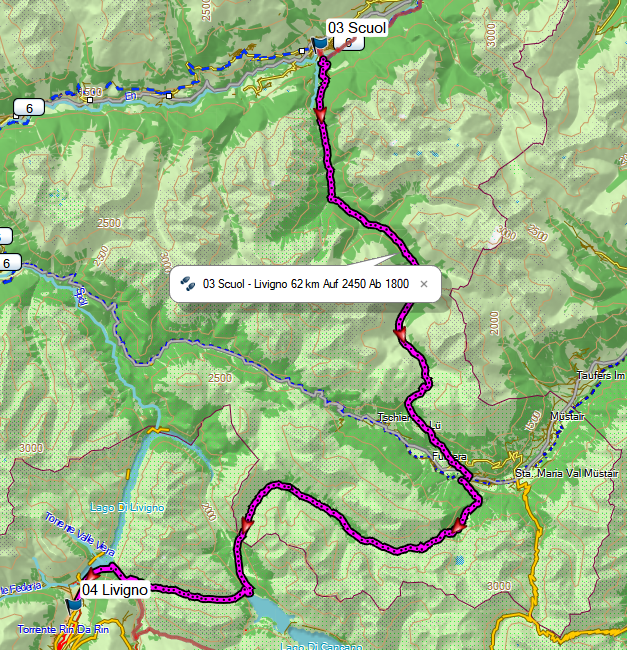
Task: Select the blue flag marker at Livigno
Action: (x=75, y=606)
